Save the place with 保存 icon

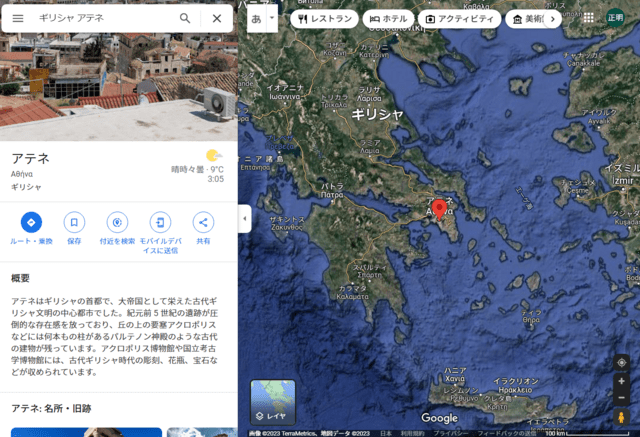[x=74, y=222]
